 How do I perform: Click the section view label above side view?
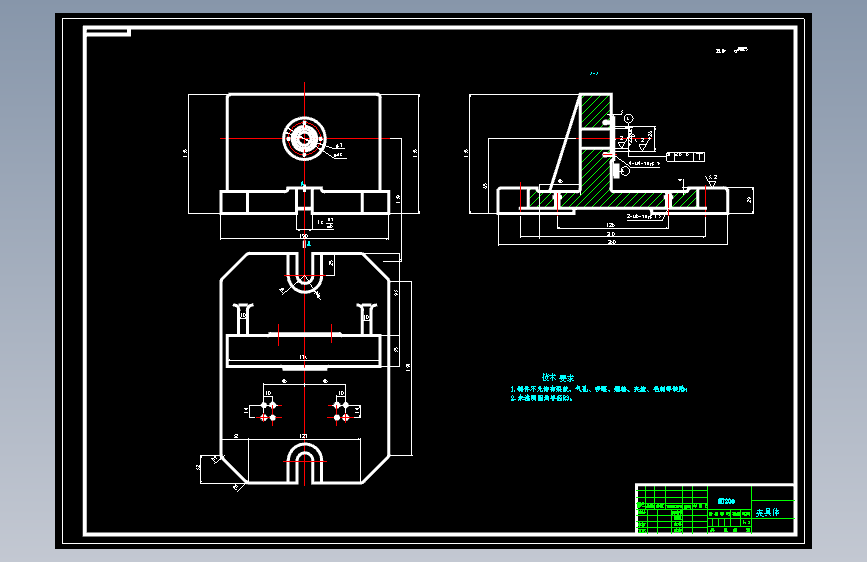tap(594, 73)
